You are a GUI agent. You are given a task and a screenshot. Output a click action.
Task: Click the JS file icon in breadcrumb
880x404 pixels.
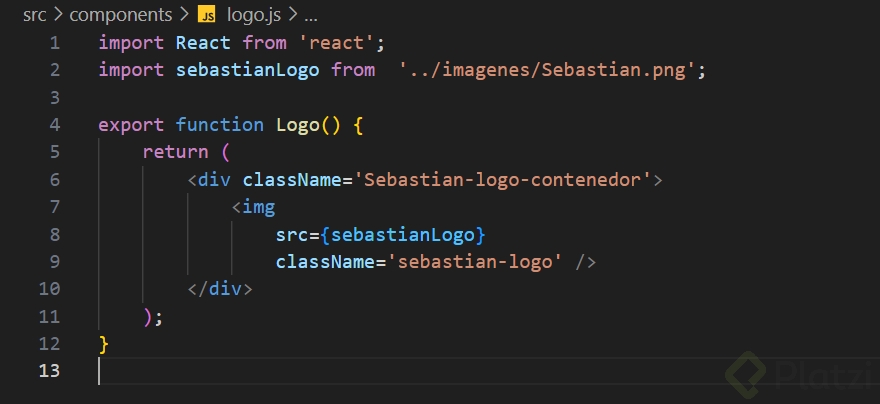(x=207, y=16)
